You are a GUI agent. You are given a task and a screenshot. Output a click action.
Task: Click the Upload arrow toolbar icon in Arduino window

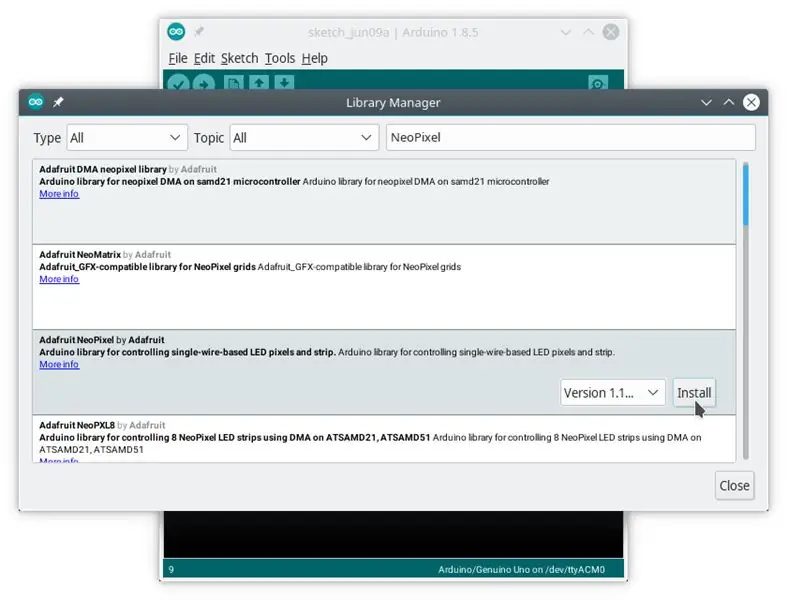point(204,82)
